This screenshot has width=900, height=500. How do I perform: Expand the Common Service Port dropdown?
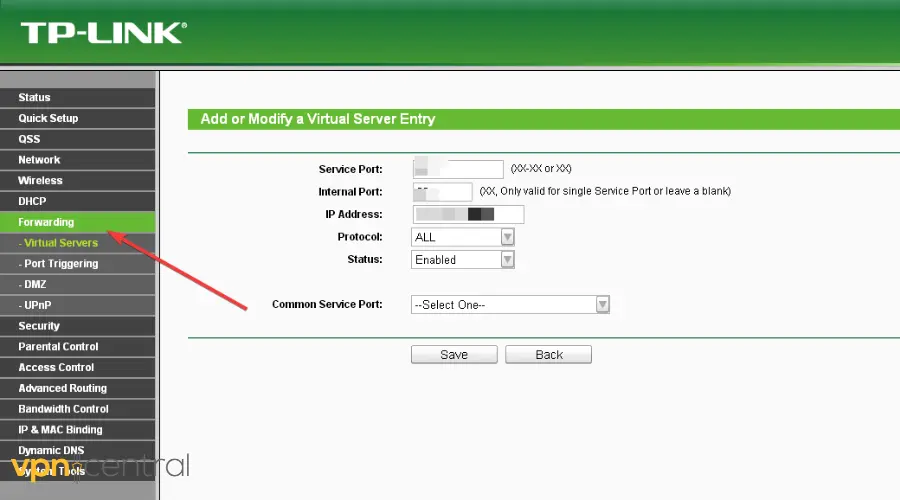tap(510, 305)
